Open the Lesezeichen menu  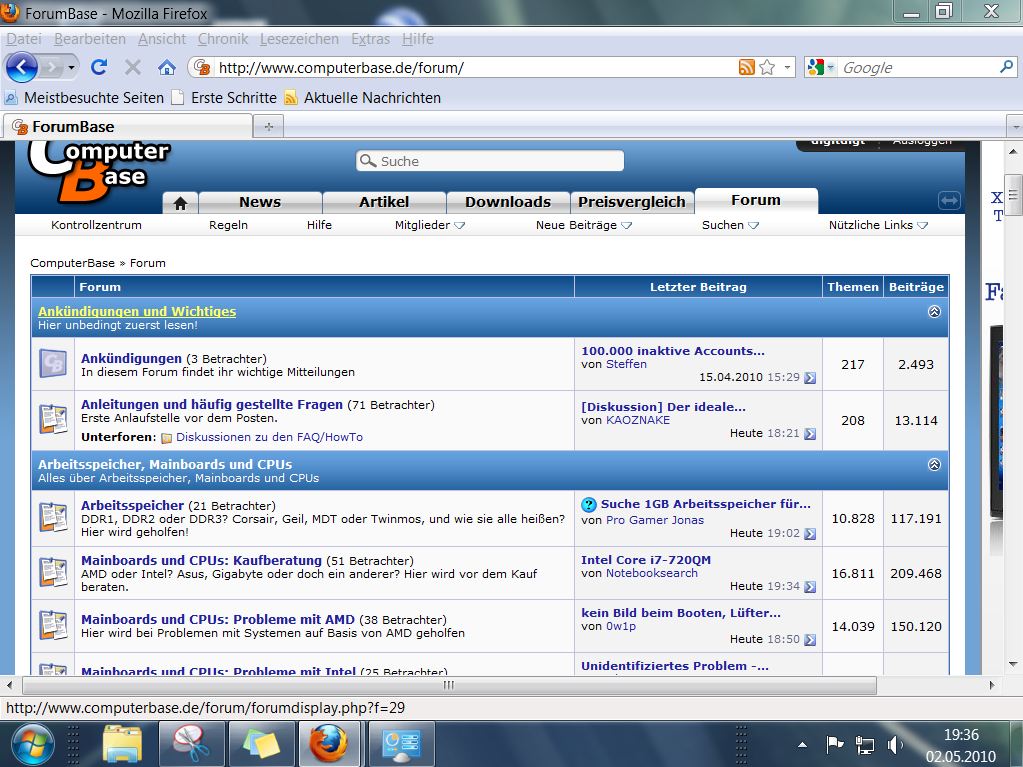pos(299,39)
